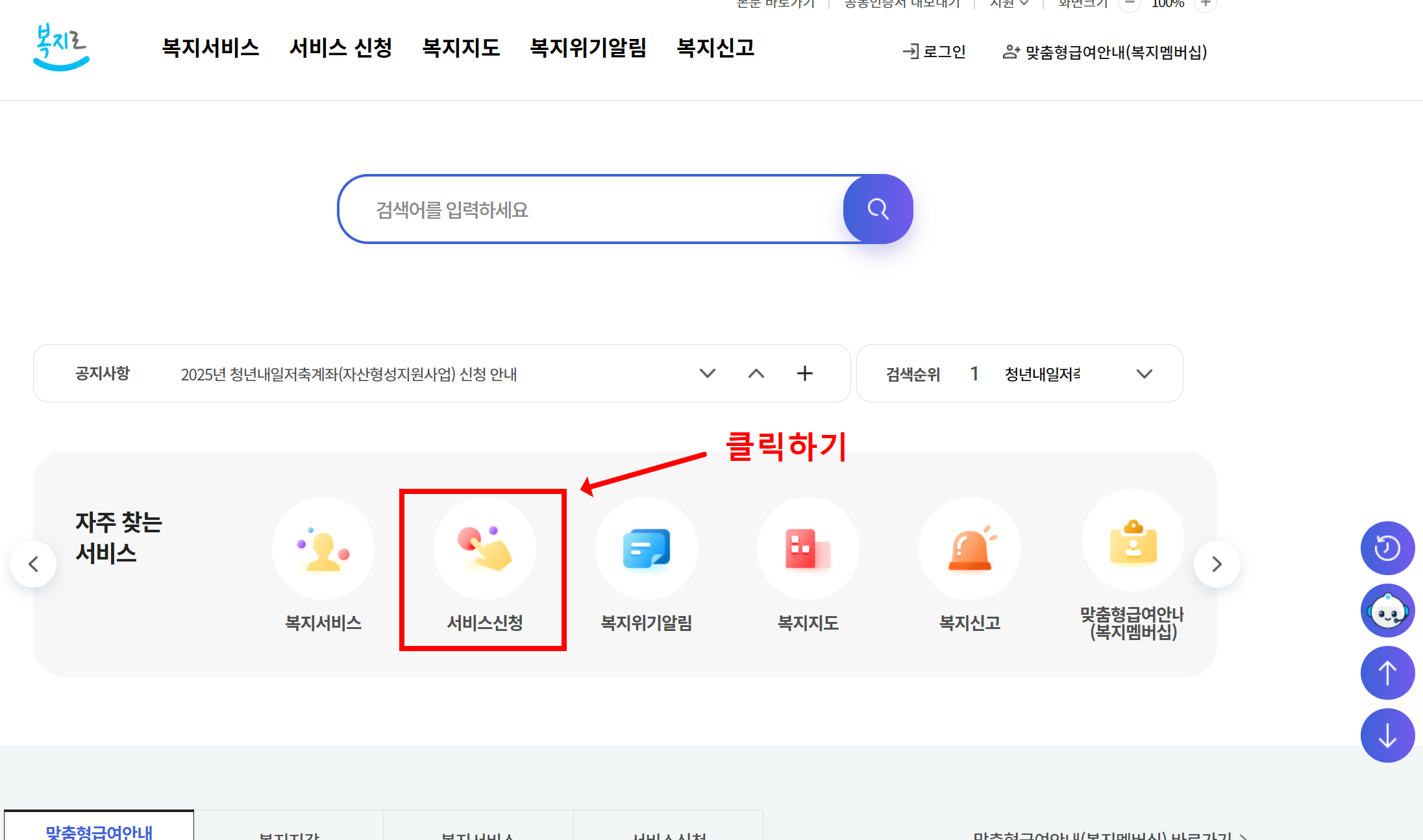Open the 복지서비스 person icon shortcut
1423x840 pixels.
[323, 549]
